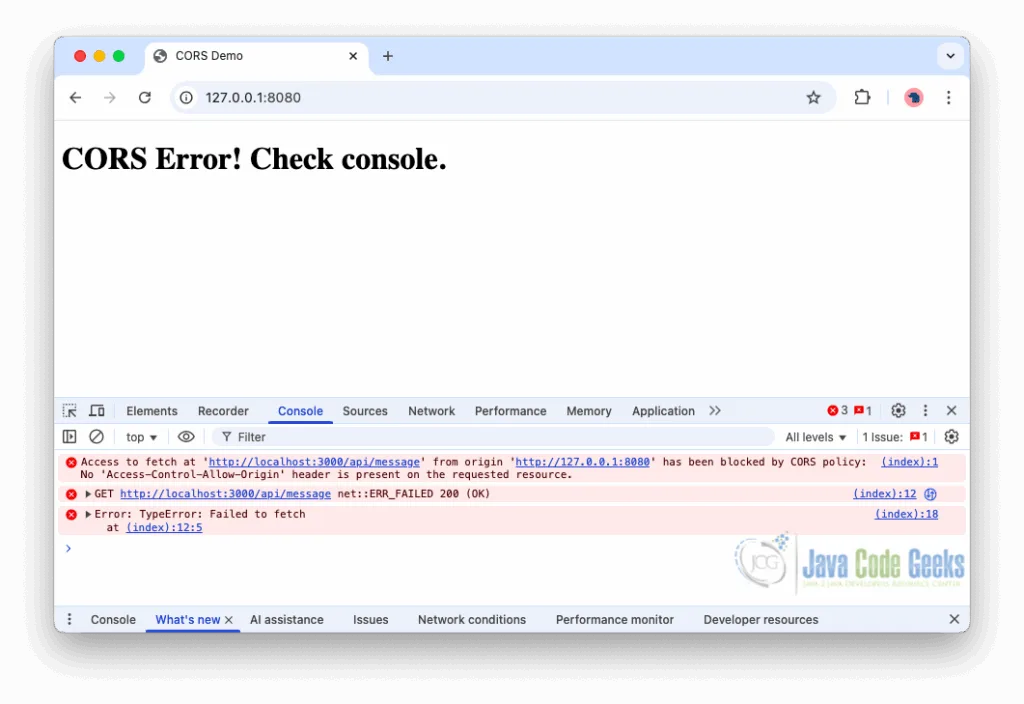The width and height of the screenshot is (1024, 704).
Task: Open the drawer three-dot menu
Action: pyautogui.click(x=69, y=619)
